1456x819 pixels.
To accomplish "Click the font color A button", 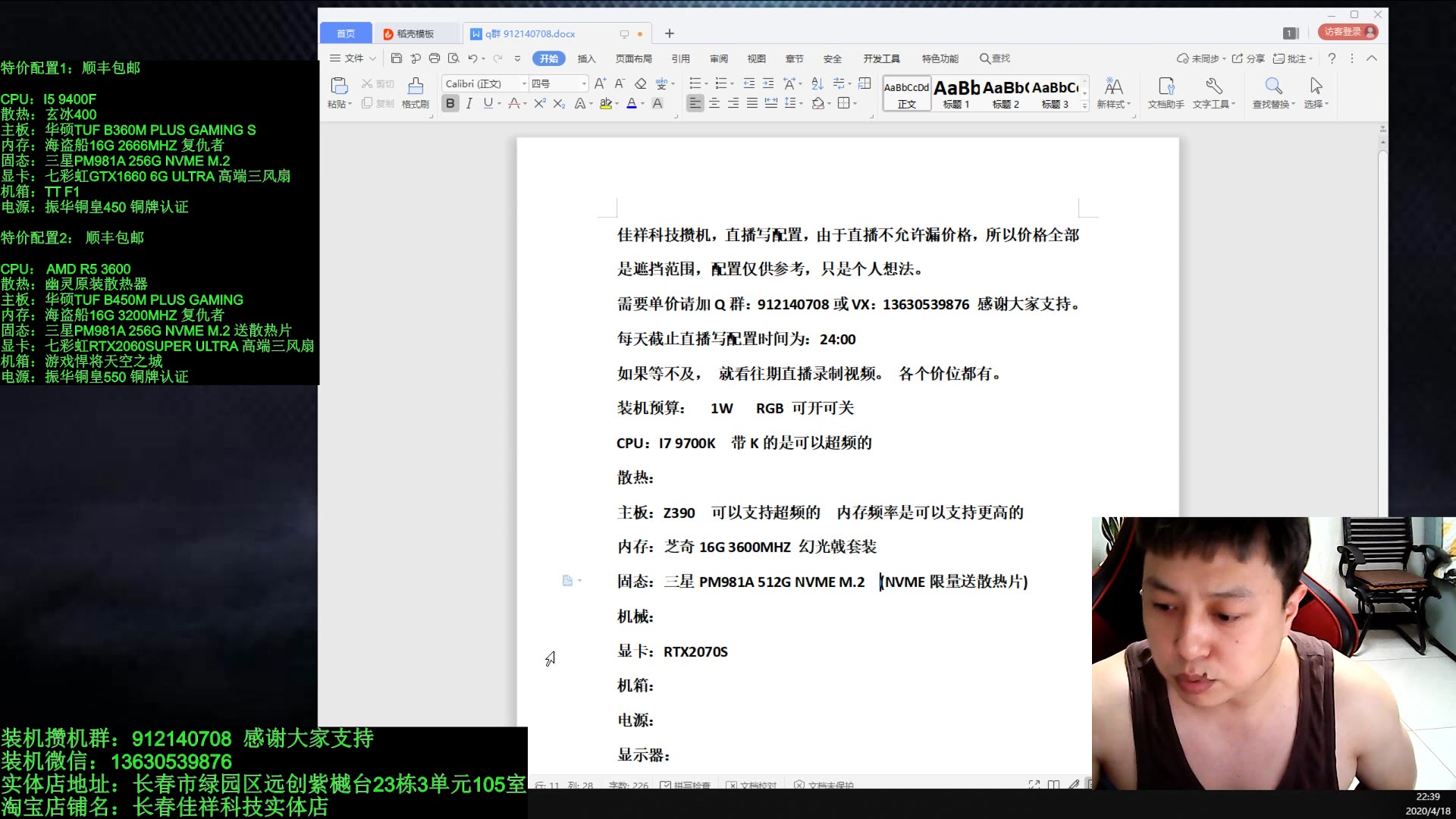I will tap(632, 103).
